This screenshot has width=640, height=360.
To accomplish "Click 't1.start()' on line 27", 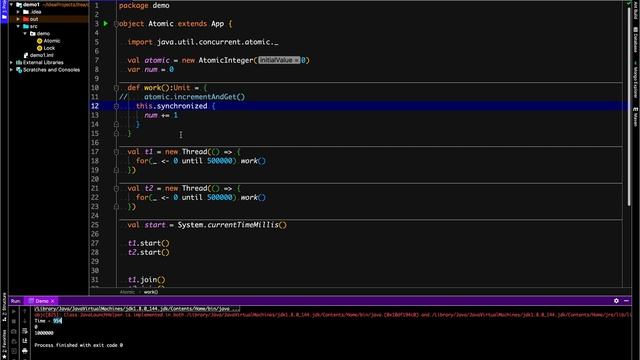I will 148,243.
